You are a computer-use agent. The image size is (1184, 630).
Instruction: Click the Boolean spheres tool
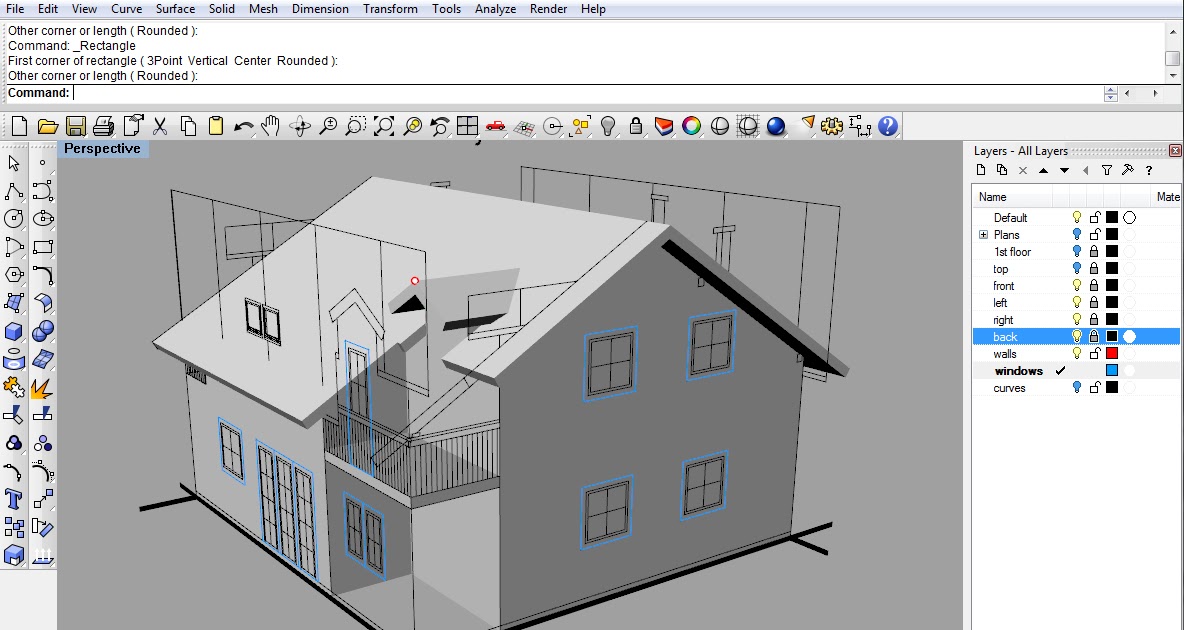point(43,331)
